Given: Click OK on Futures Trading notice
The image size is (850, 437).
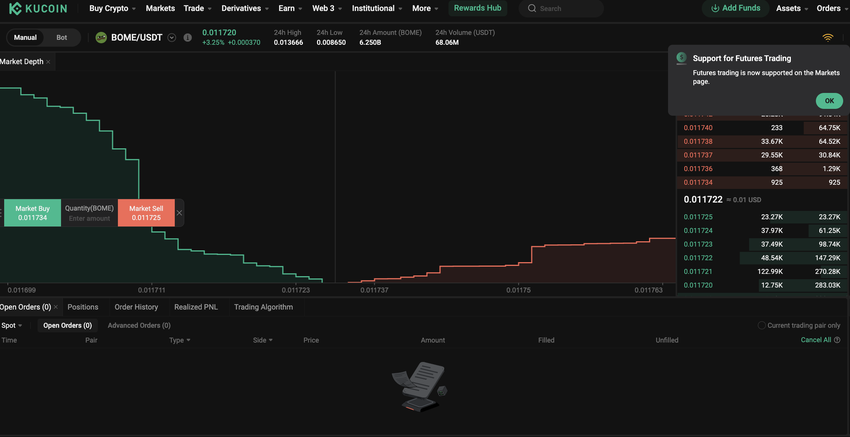Looking at the screenshot, I should [829, 101].
